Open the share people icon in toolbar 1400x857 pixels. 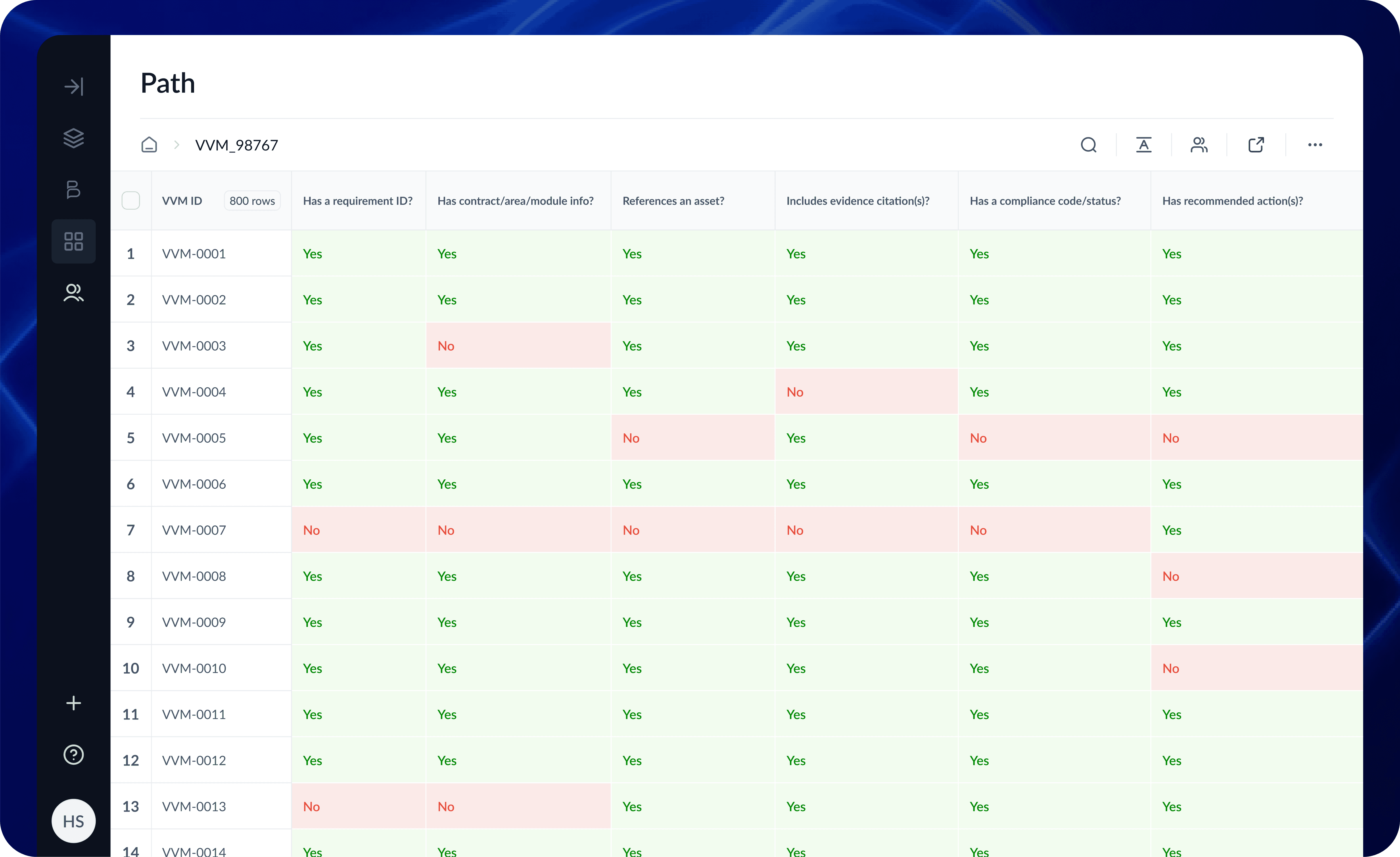pyautogui.click(x=1199, y=145)
